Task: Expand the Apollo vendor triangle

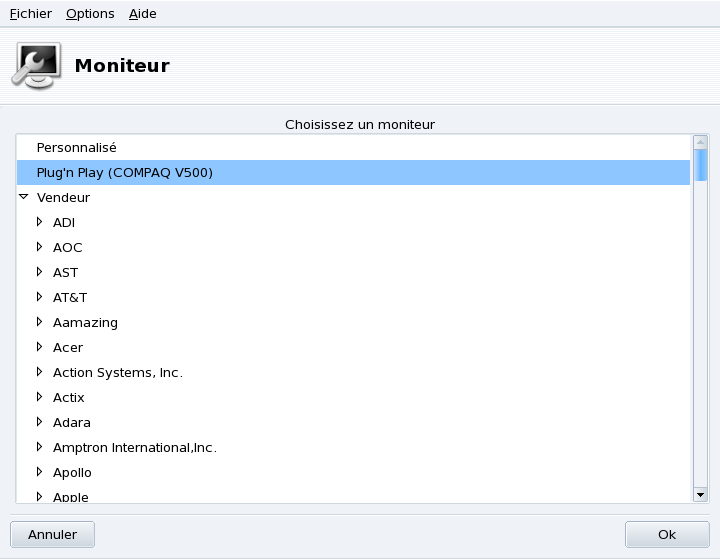Action: click(40, 472)
